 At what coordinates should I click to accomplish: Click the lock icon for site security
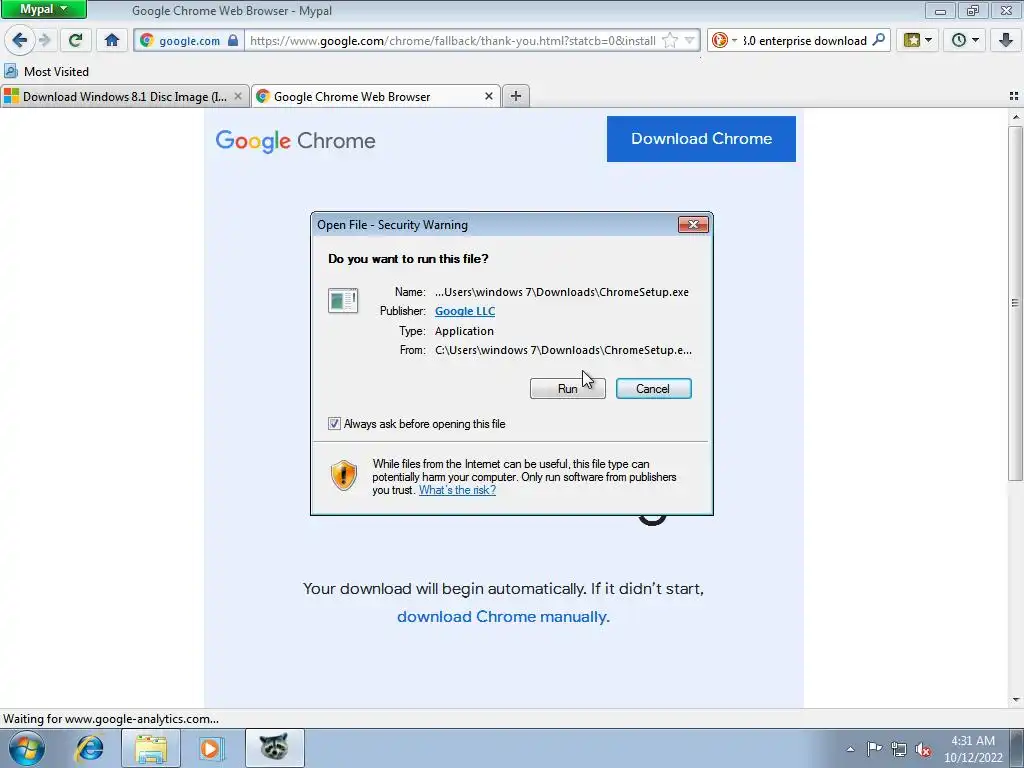232,40
